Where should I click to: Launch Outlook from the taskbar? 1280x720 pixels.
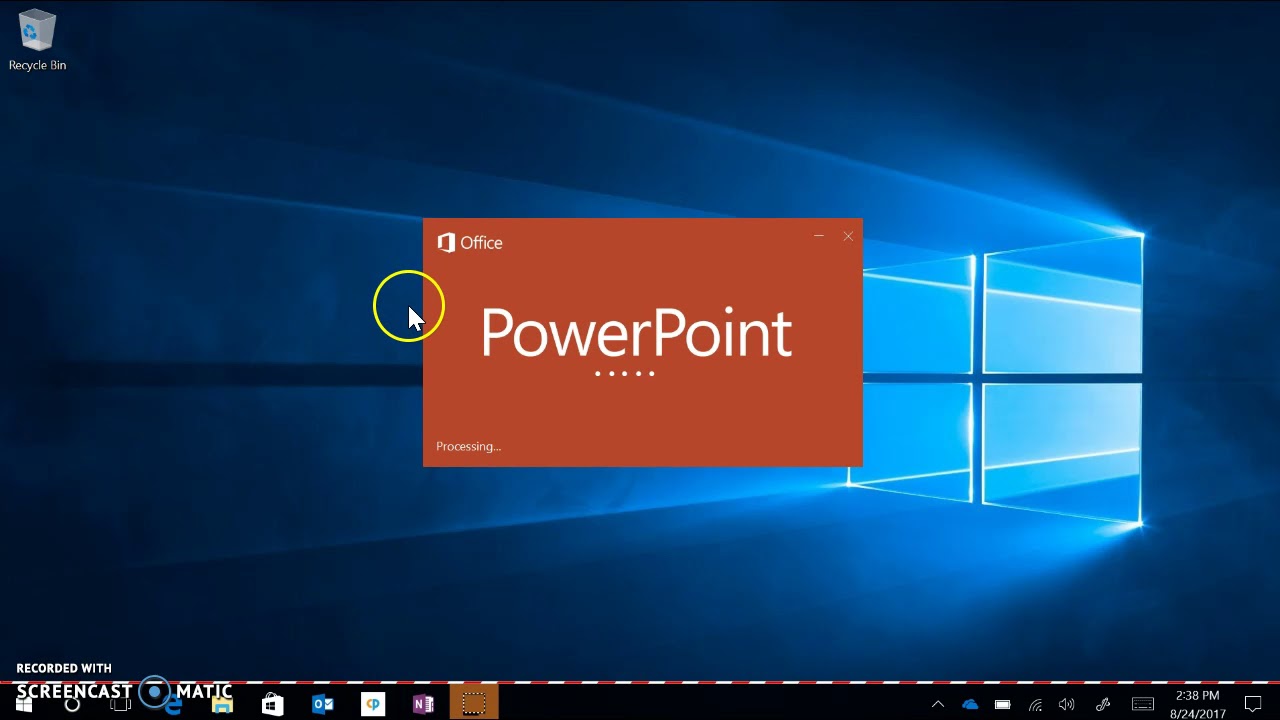point(323,705)
